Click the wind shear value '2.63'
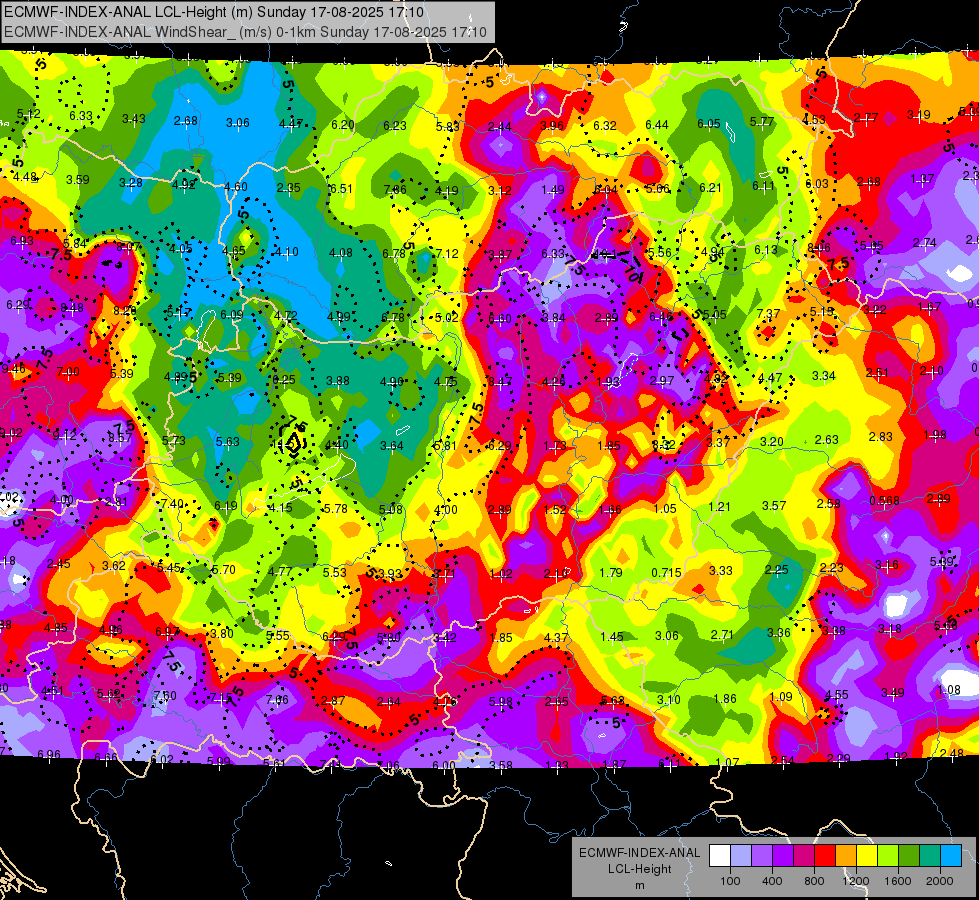979x900 pixels. coord(827,440)
